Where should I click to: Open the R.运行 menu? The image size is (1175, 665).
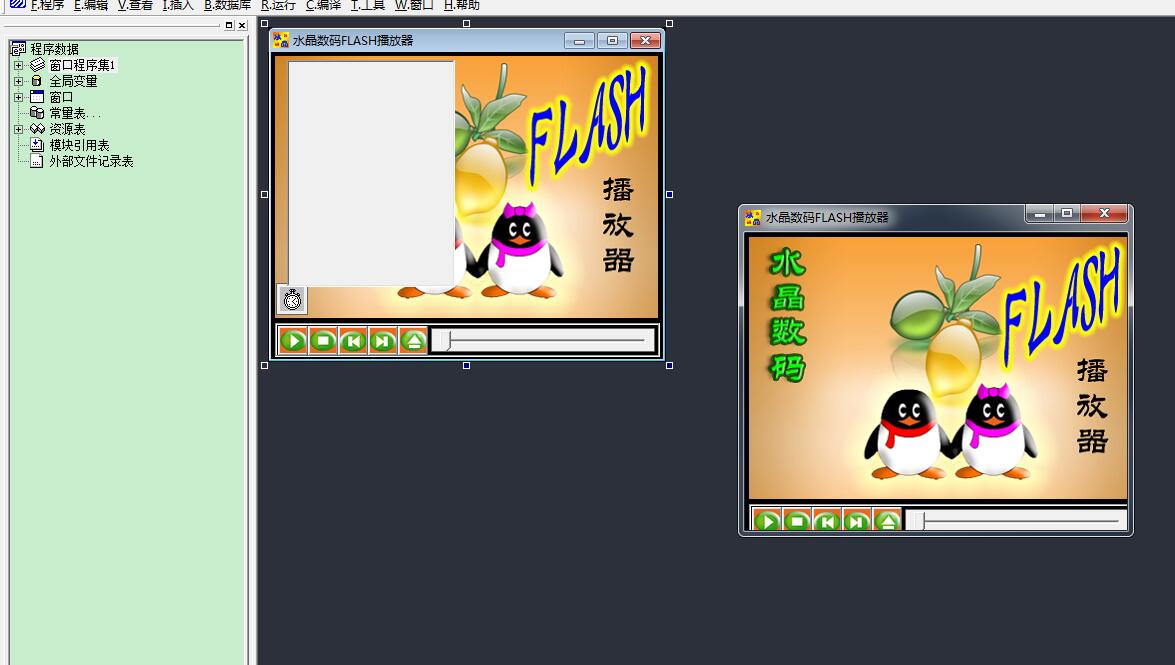tap(278, 5)
